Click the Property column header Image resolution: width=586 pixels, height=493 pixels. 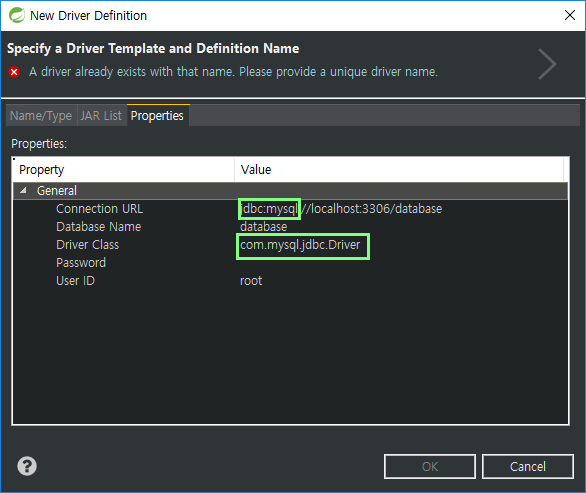(124, 170)
